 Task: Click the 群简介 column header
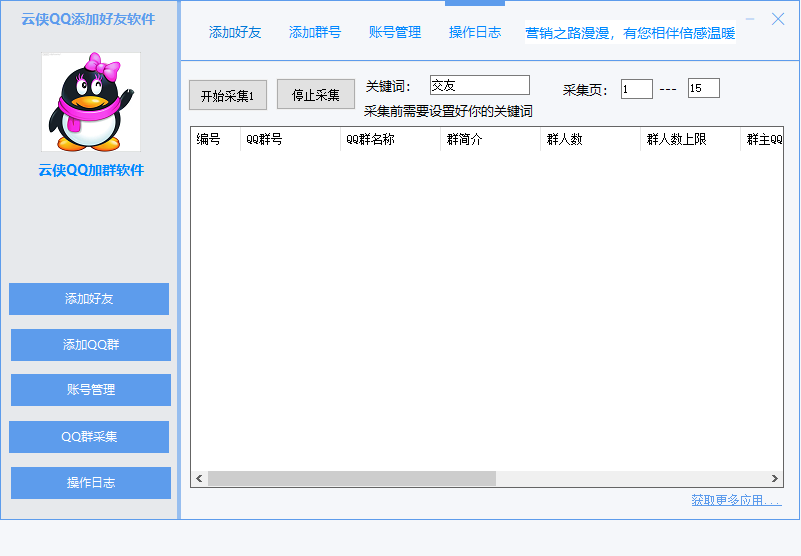[490, 139]
